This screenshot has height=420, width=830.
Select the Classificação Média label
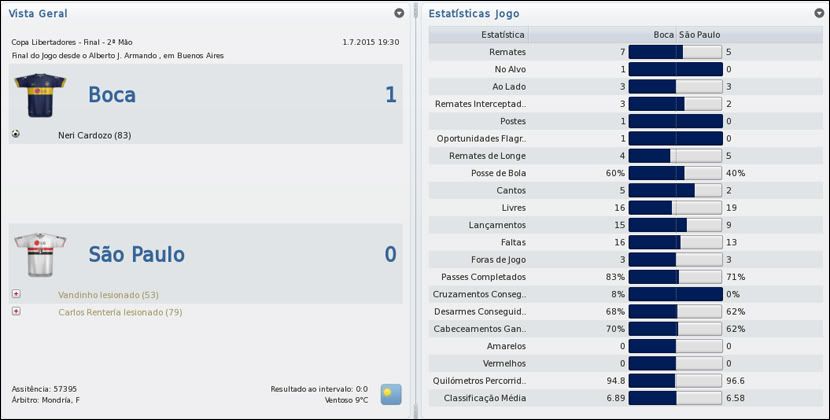point(484,398)
